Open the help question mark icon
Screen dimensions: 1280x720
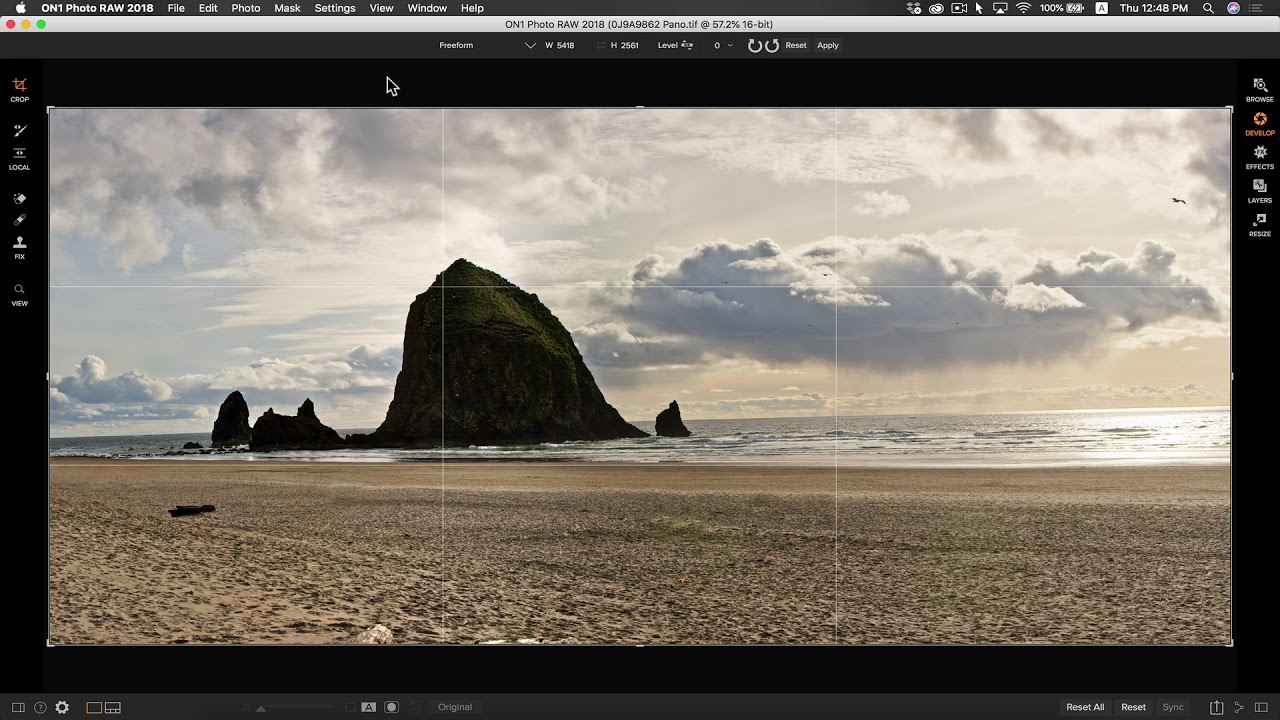point(40,707)
